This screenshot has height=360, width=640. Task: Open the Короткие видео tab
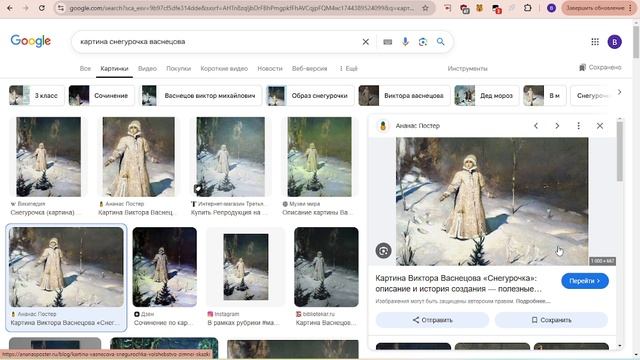click(224, 69)
